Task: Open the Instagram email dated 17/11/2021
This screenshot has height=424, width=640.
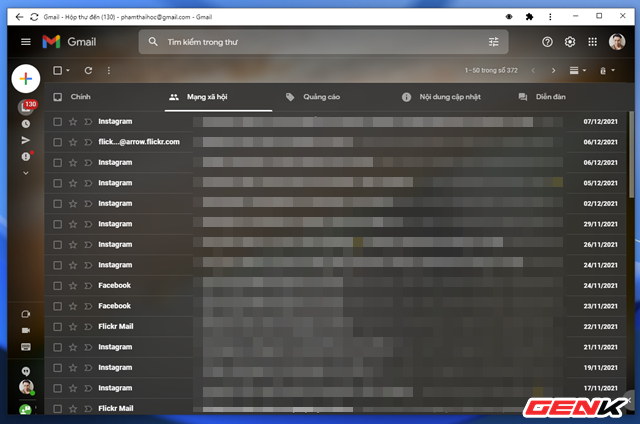Action: (x=335, y=388)
